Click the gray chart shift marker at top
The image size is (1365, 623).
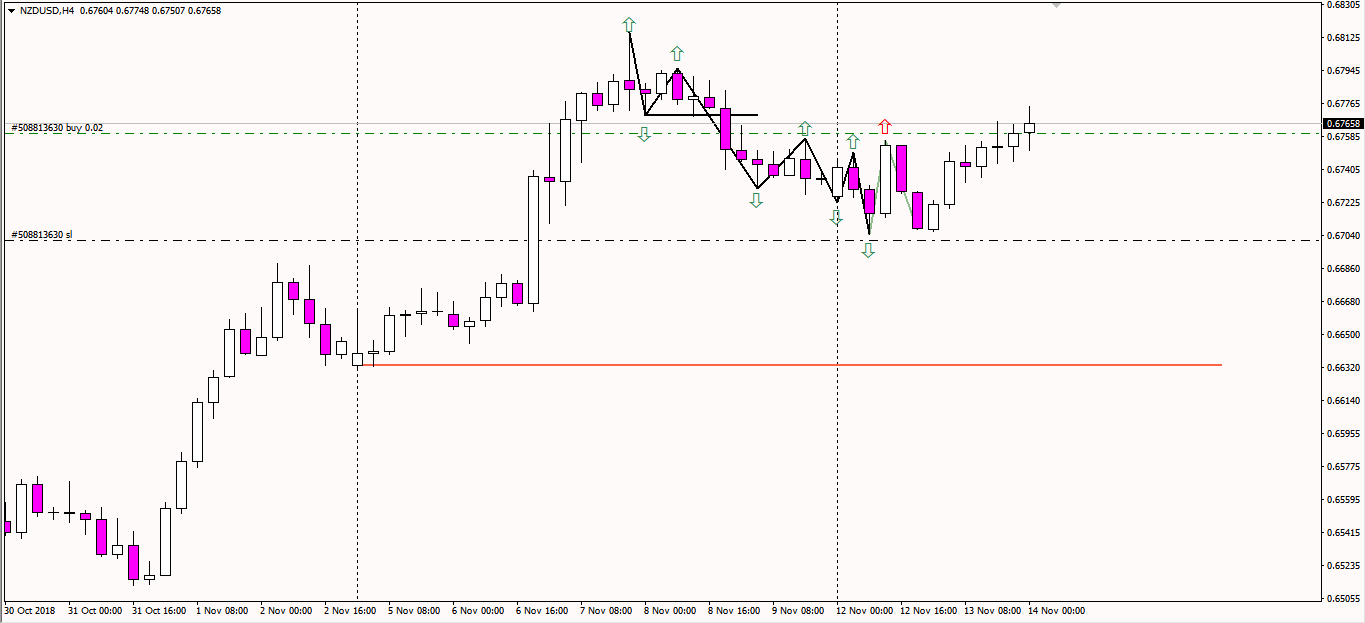pos(1056,5)
